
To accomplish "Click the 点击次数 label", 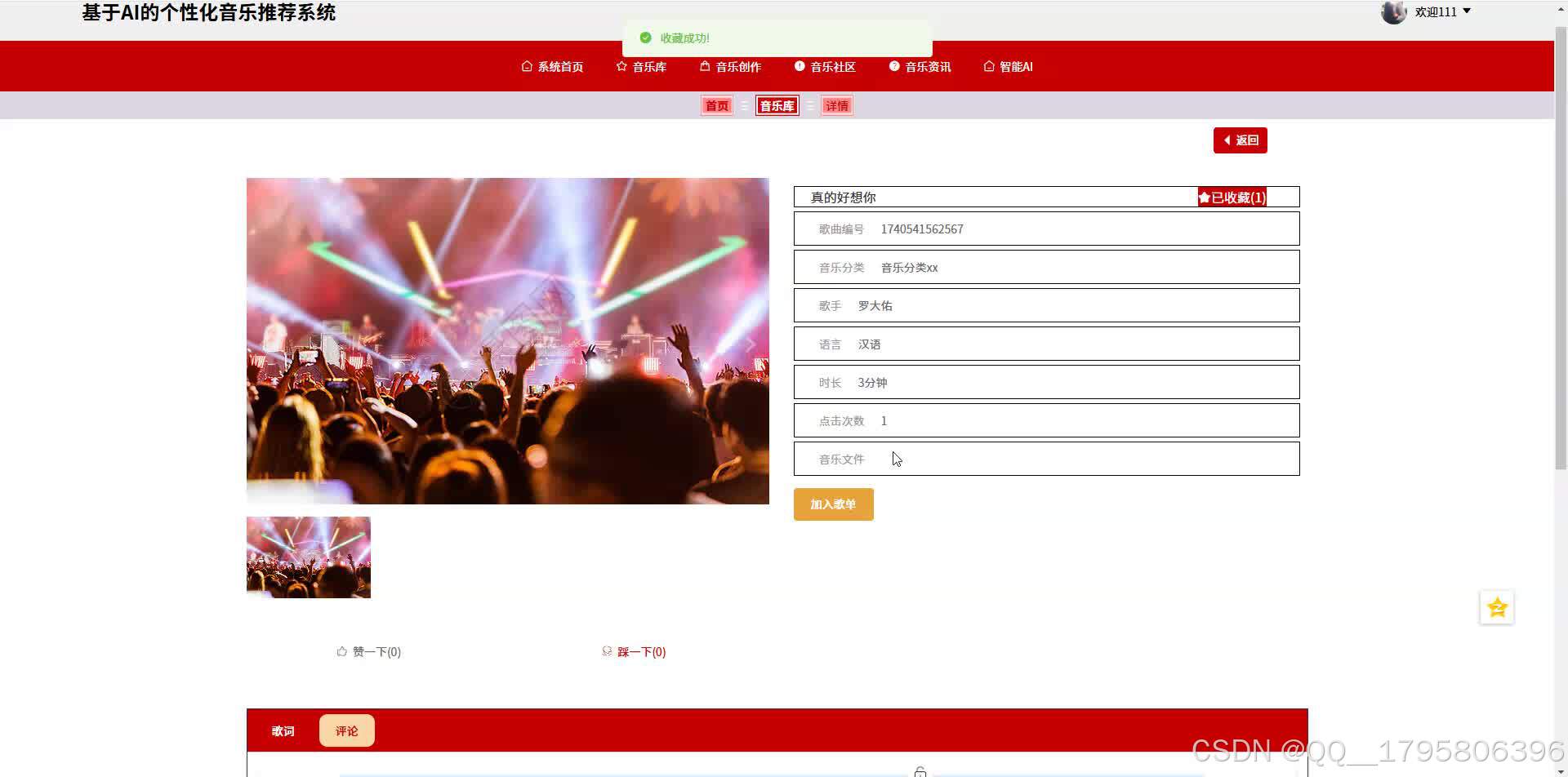I will (841, 421).
